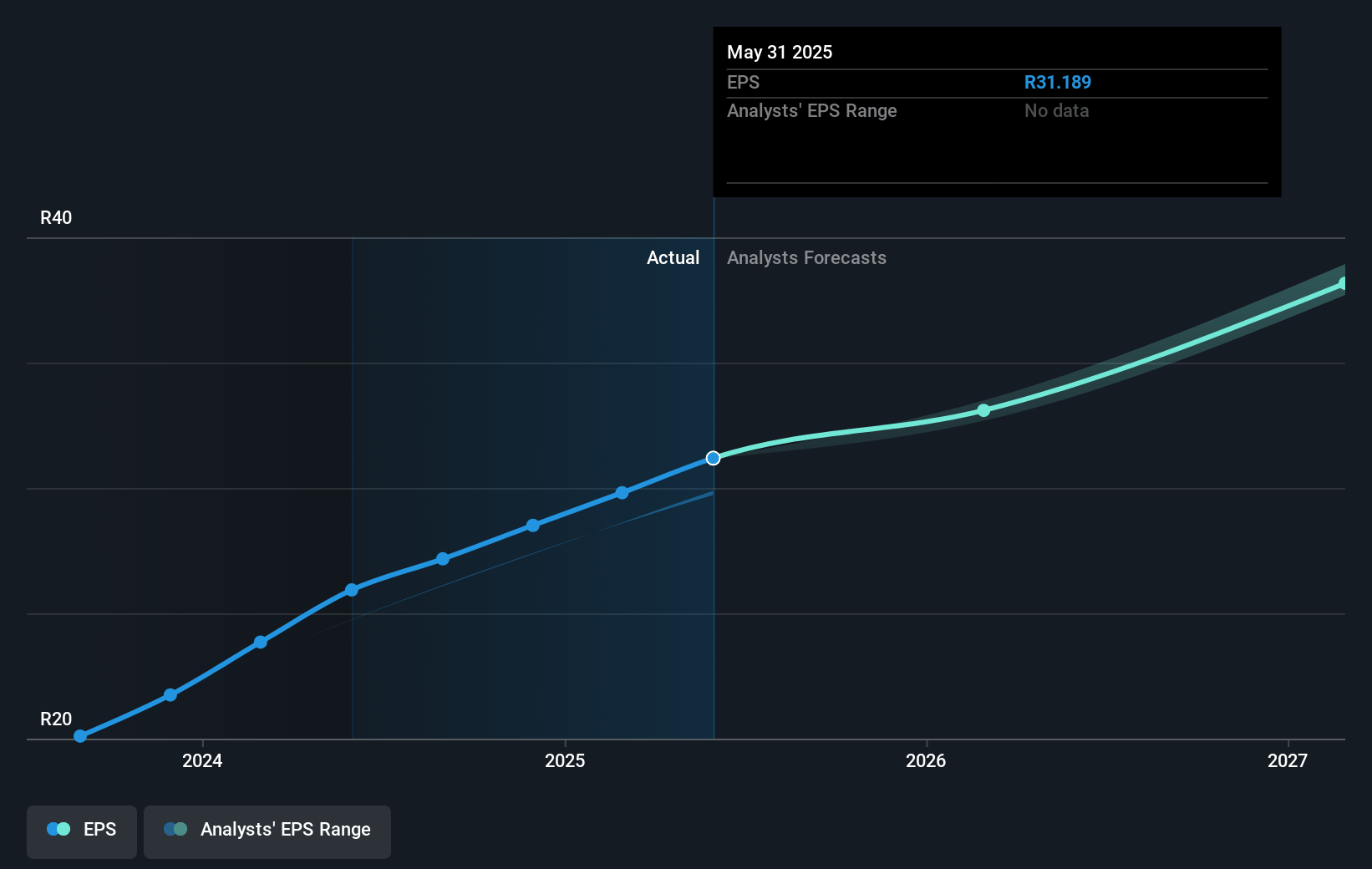Screen dimensions: 1372x869
Task: Click the 2024 x-axis label
Action: click(x=202, y=760)
